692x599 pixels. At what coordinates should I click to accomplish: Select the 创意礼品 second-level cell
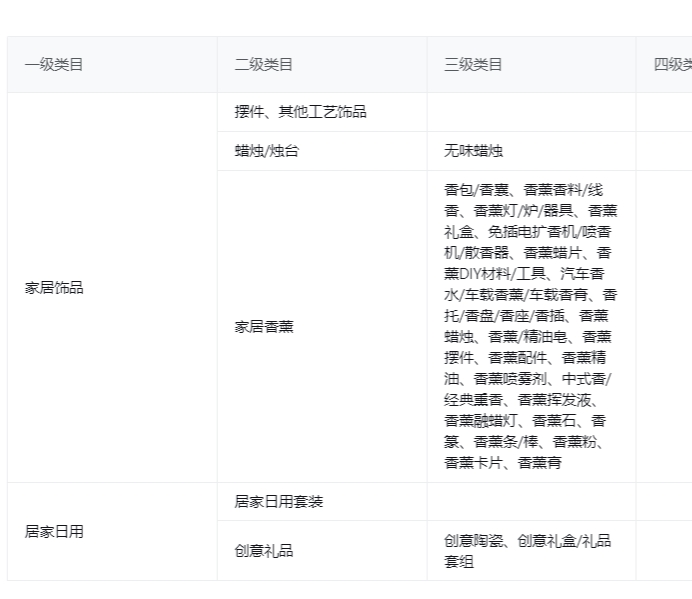click(x=264, y=550)
